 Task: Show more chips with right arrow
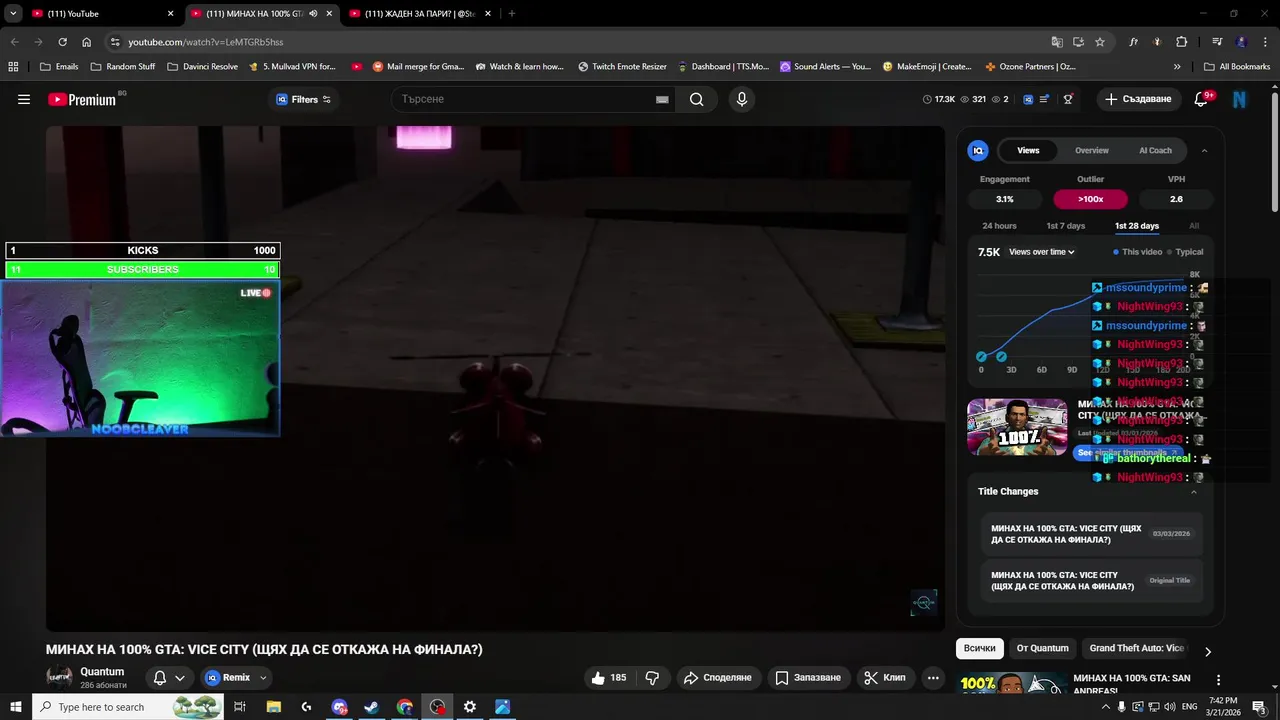tap(1207, 651)
